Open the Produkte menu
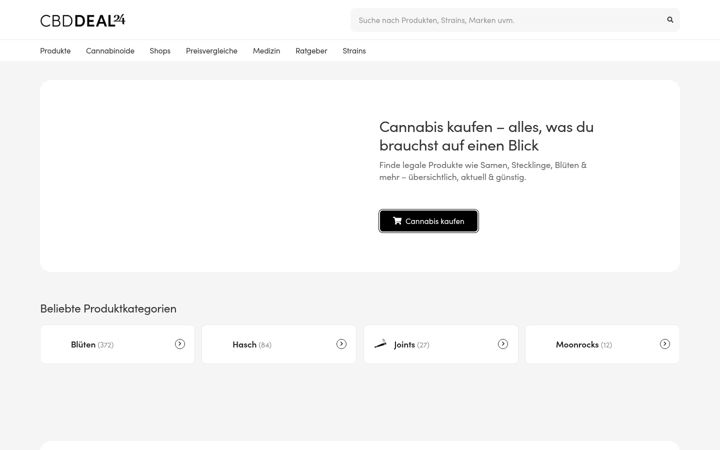 click(x=55, y=51)
